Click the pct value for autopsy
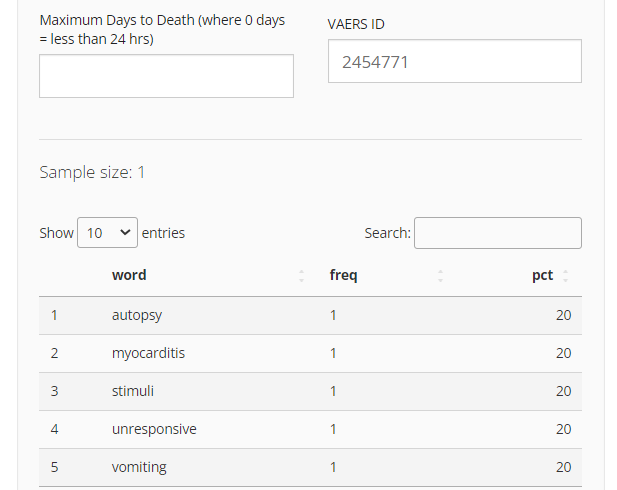Screen dimensions: 617x490 [563, 315]
